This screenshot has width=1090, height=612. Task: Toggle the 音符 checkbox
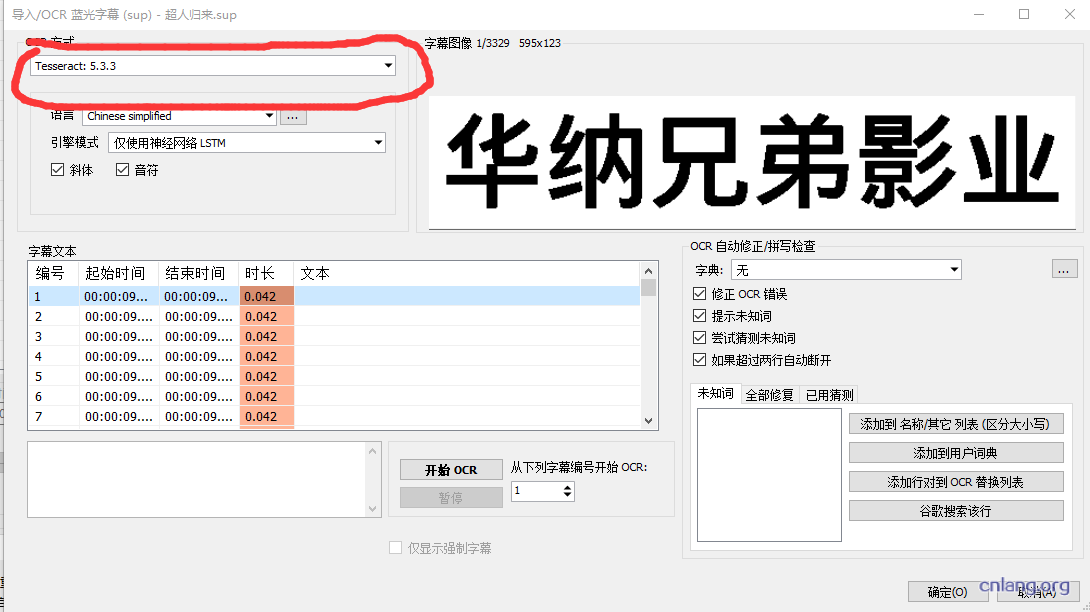point(122,170)
